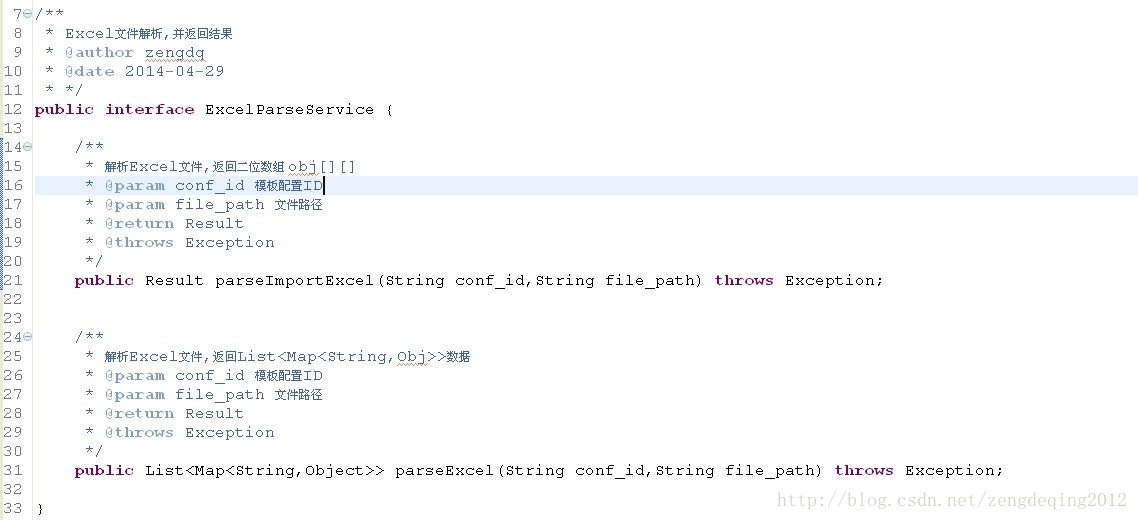This screenshot has width=1138, height=520.
Task: Collapse the class Javadoc fold at line 7
Action: (28, 14)
